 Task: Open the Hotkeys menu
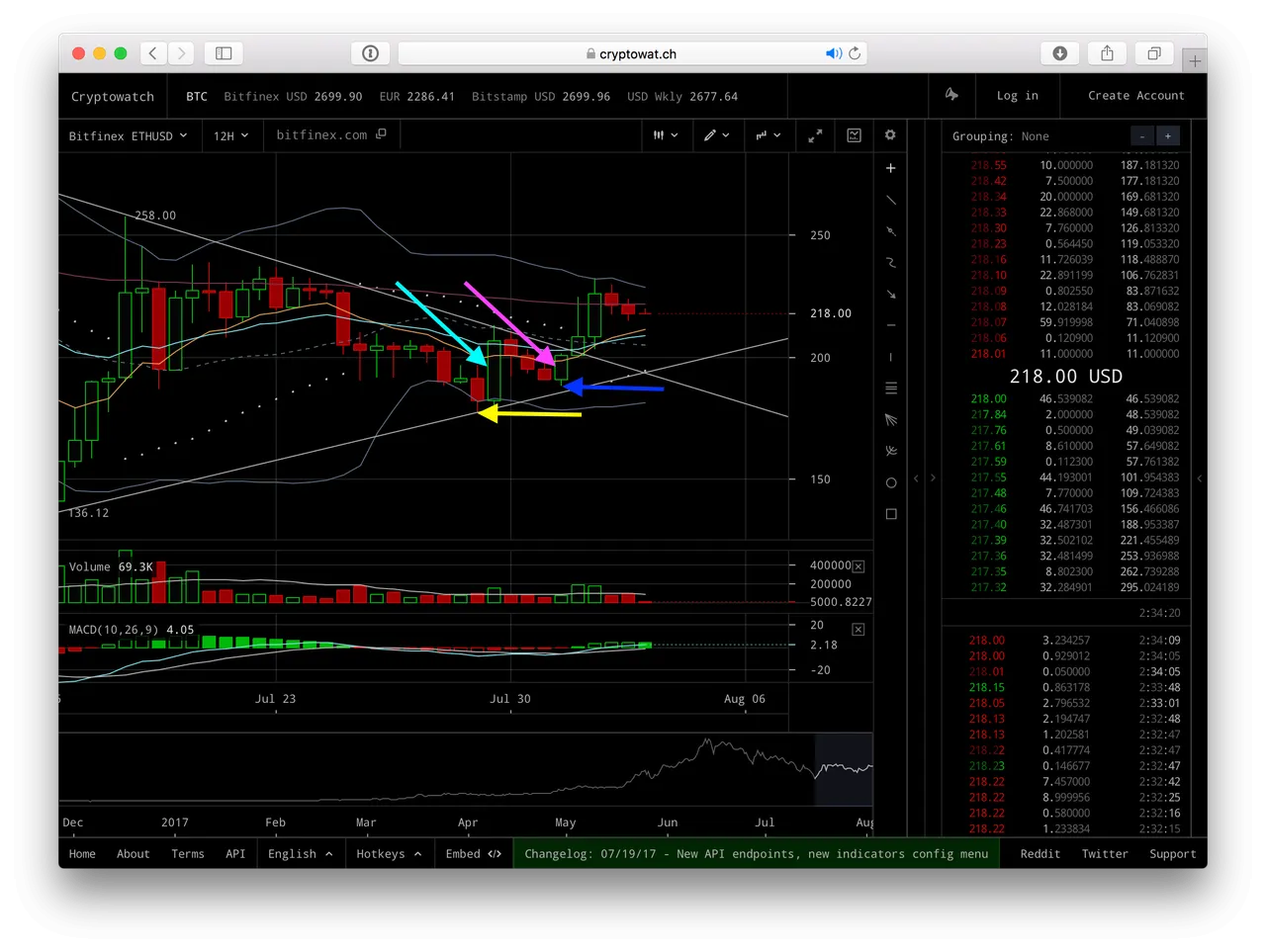pyautogui.click(x=389, y=854)
